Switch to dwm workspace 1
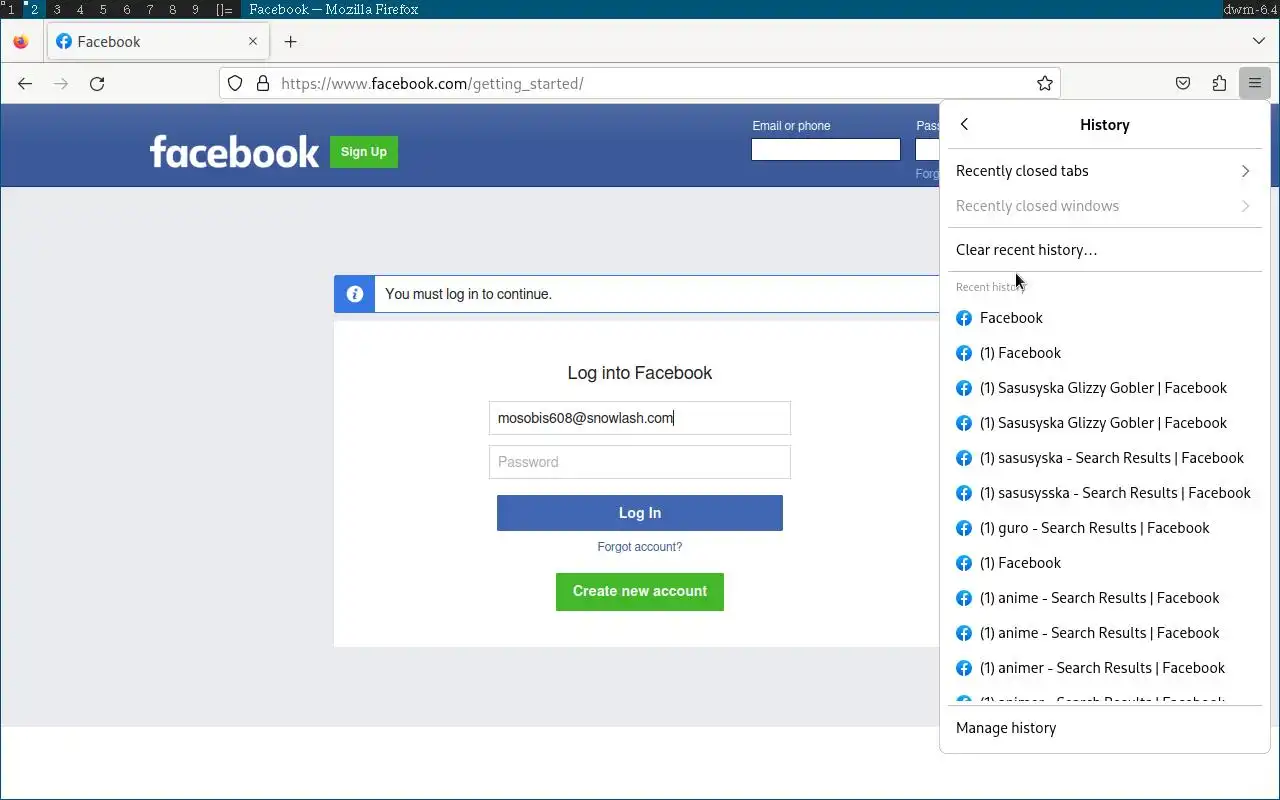 (11, 9)
